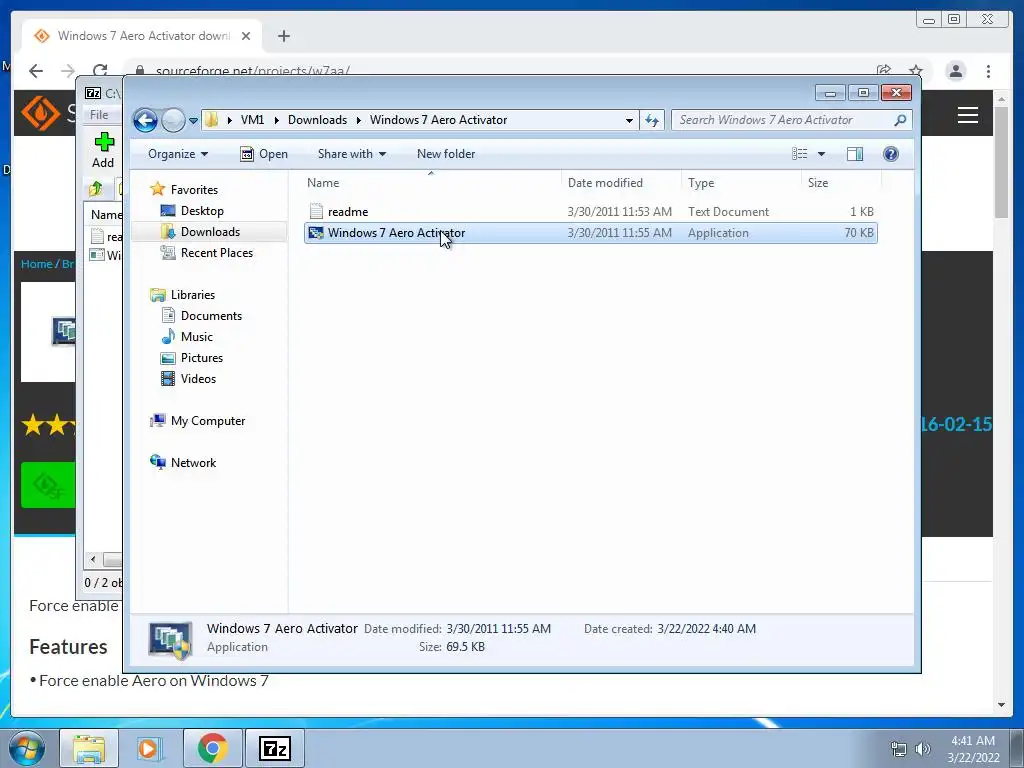
Task: Click Downloads in the address breadcrumb
Action: pyautogui.click(x=317, y=120)
